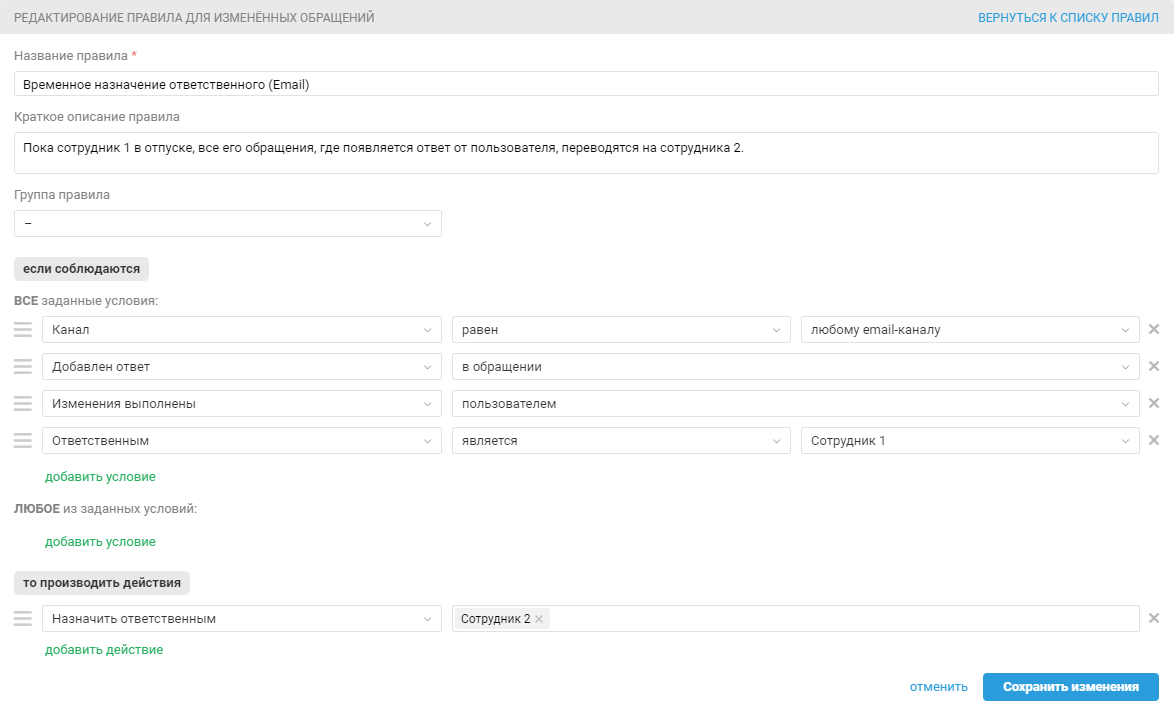Click drag handle of Назначить ответственным action
Screen dimensions: 1174x714
[23, 618]
